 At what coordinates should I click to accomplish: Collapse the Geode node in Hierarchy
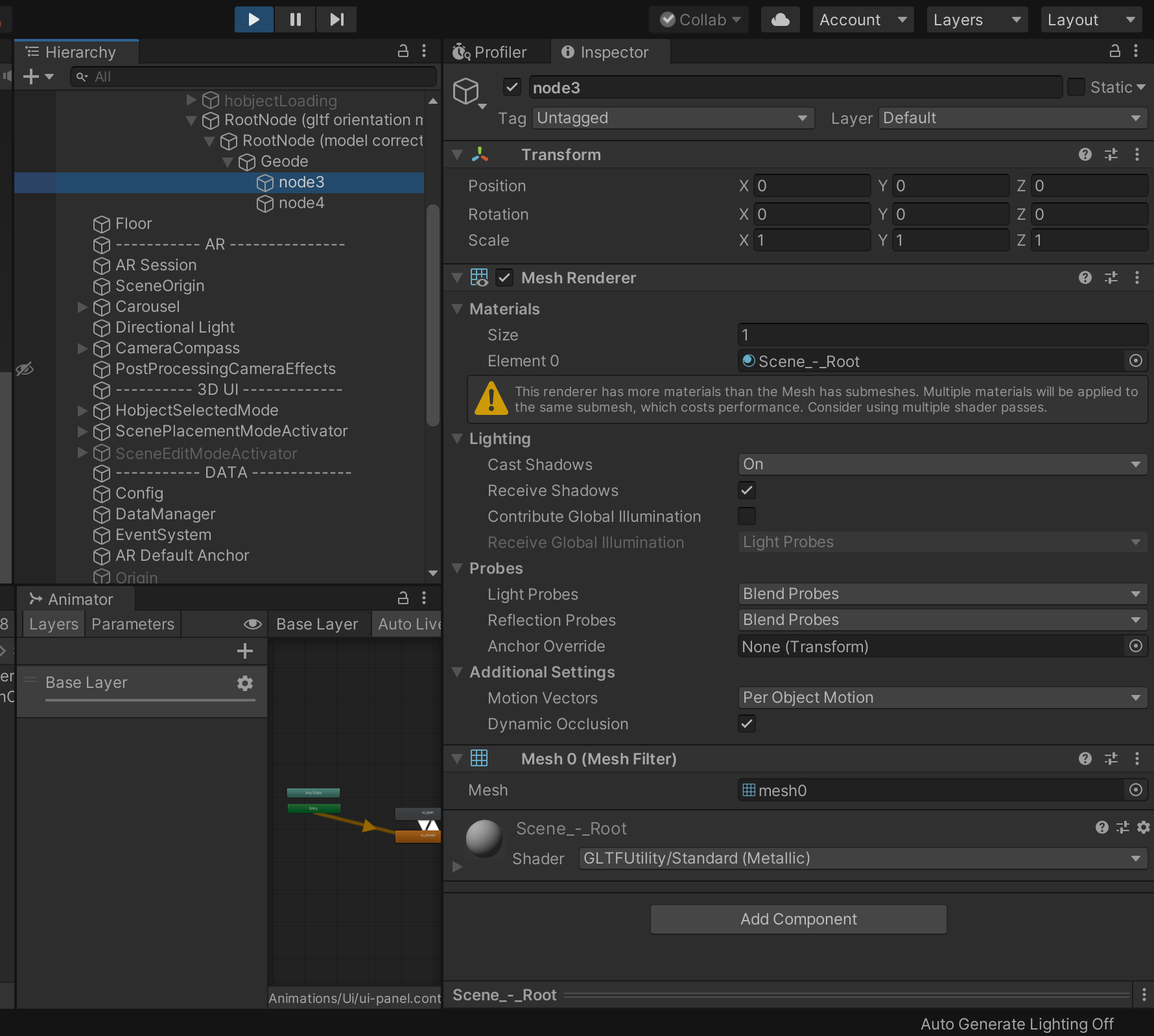point(228,161)
